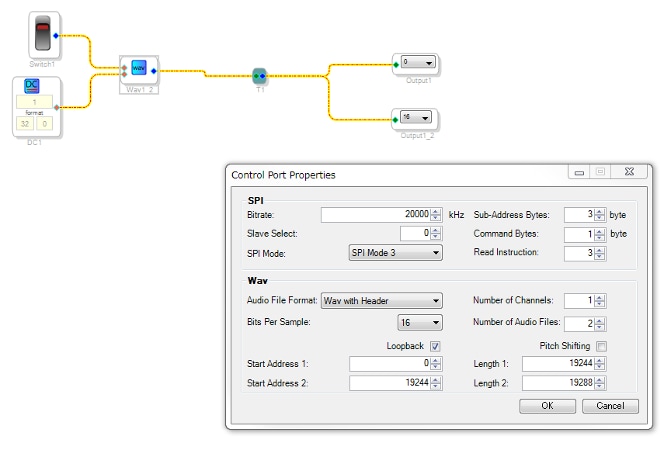Click the Command Bytes value field
671x450 pixels.
coord(579,234)
